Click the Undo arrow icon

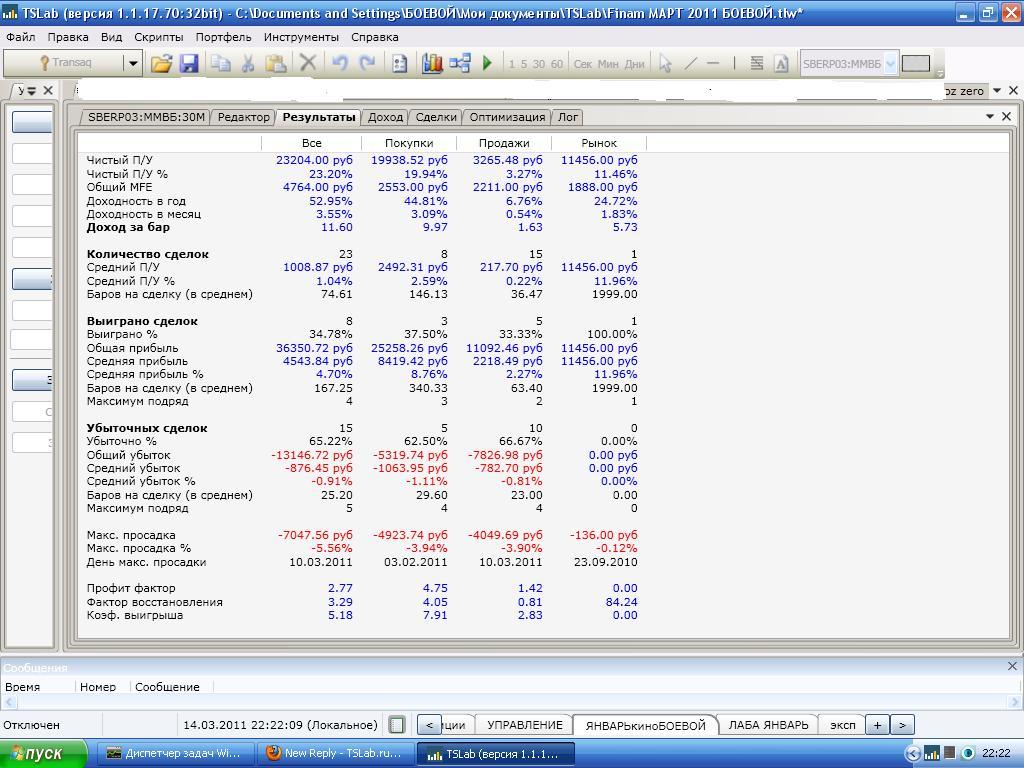[x=339, y=63]
